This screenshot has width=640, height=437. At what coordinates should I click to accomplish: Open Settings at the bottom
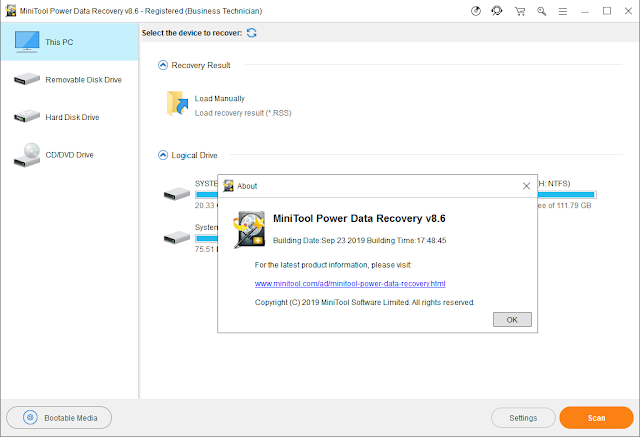(x=523, y=418)
